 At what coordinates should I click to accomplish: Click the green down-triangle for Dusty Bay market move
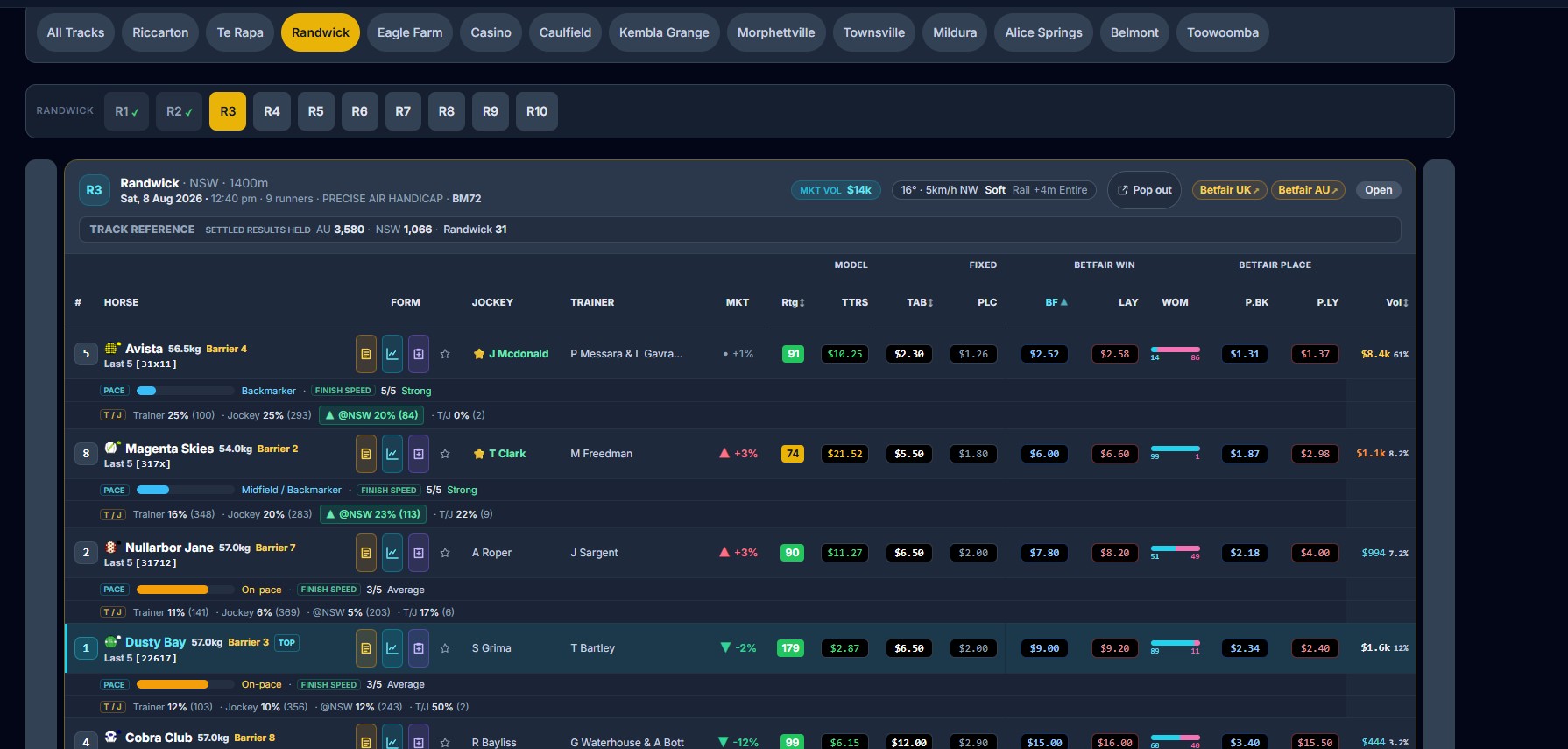724,647
